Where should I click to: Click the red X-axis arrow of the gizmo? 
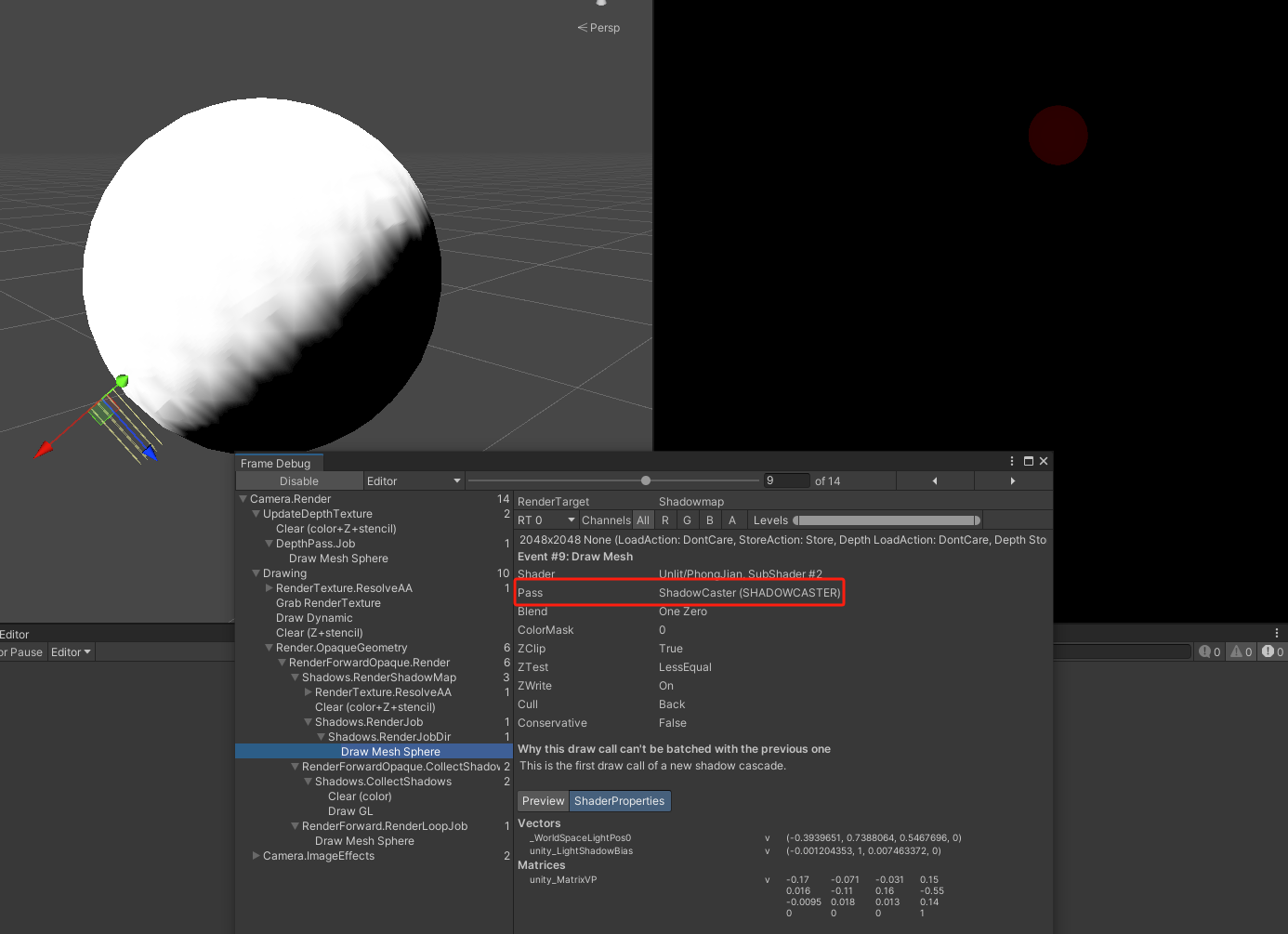tap(45, 450)
